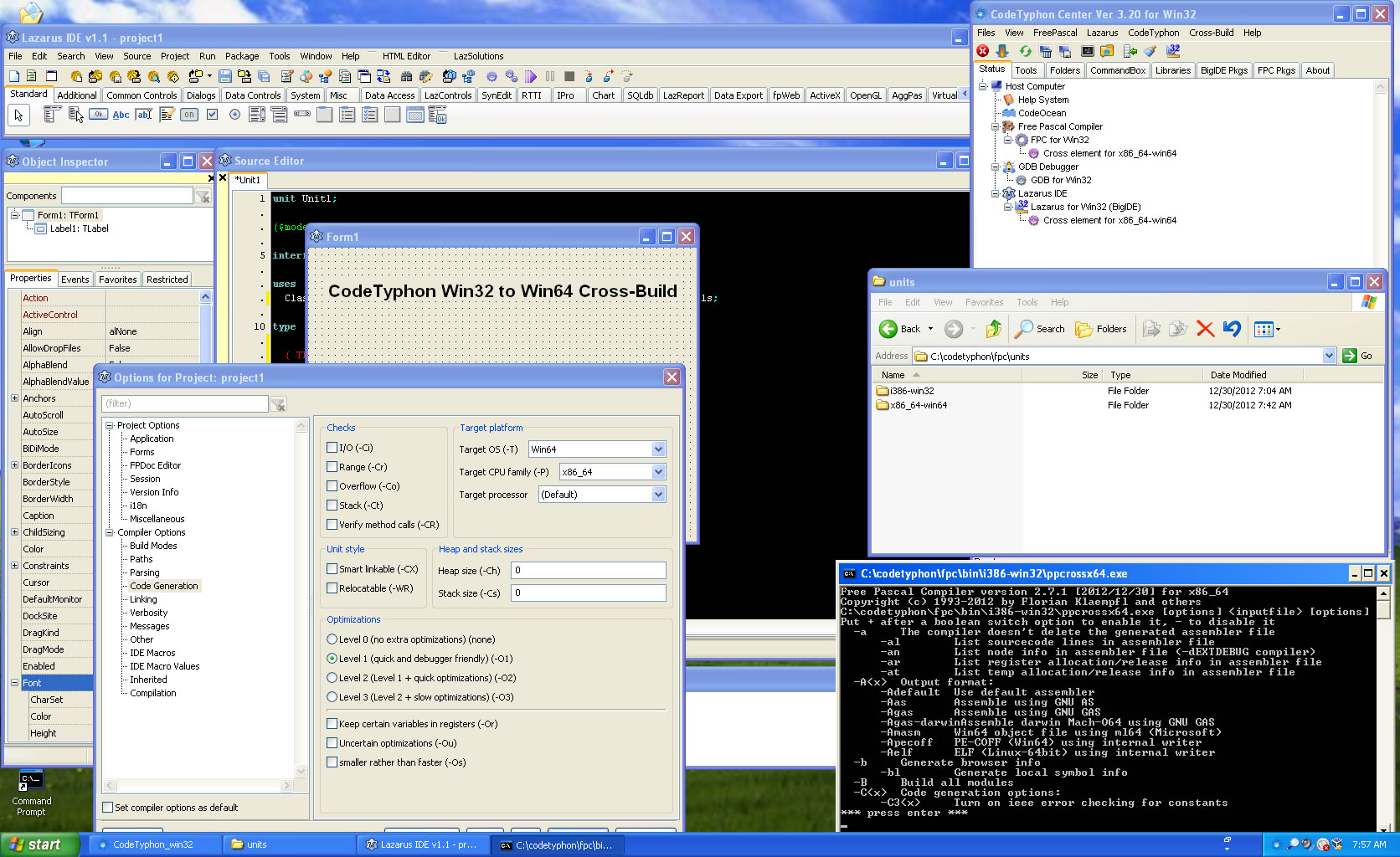Pick the TEdit 'ab' component icon
Screen dimensions: 1400x857
pyautogui.click(x=144, y=115)
